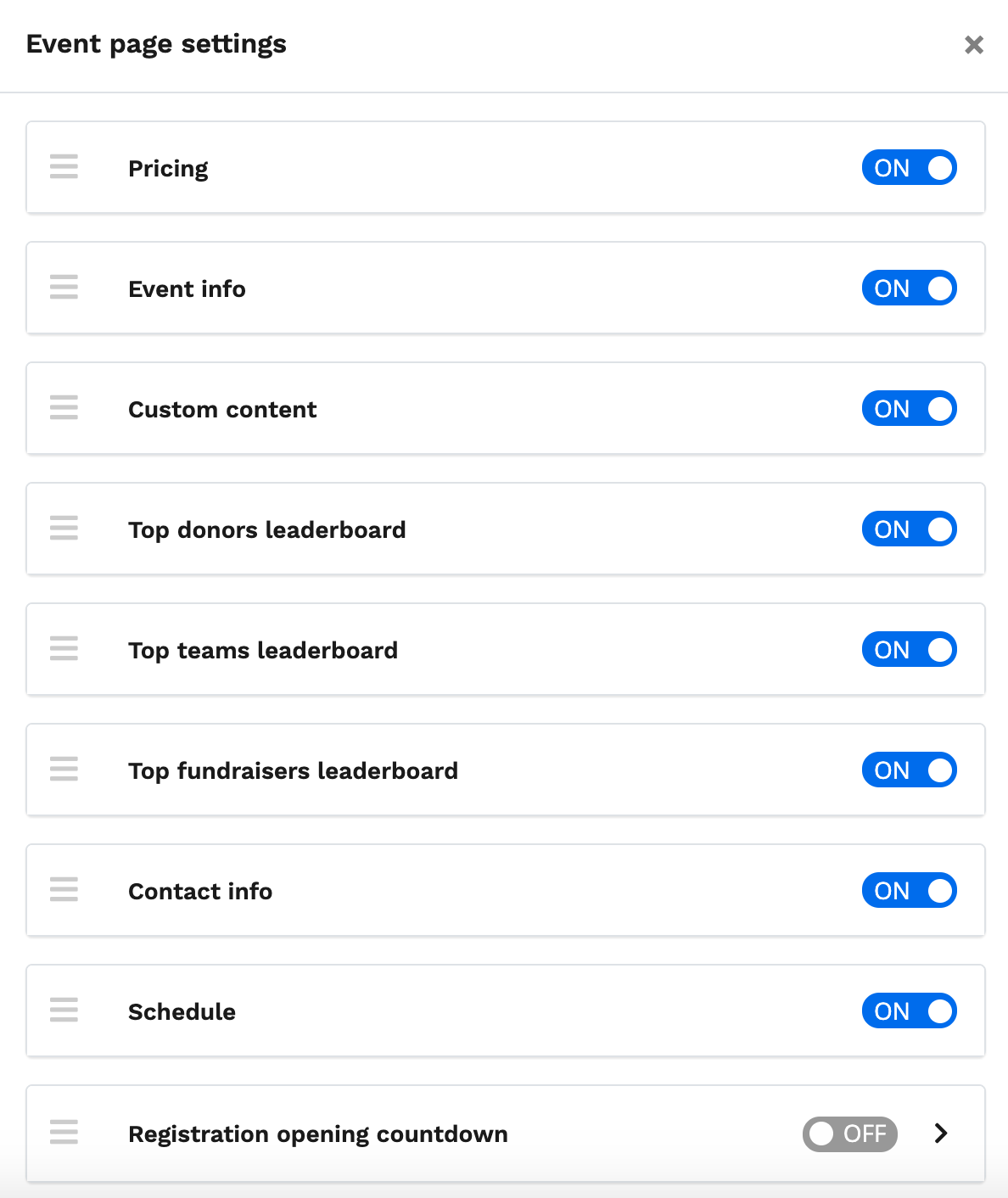Click the drag handle beside Top fundraisers leaderboard
This screenshot has height=1198, width=1008.
[x=64, y=770]
